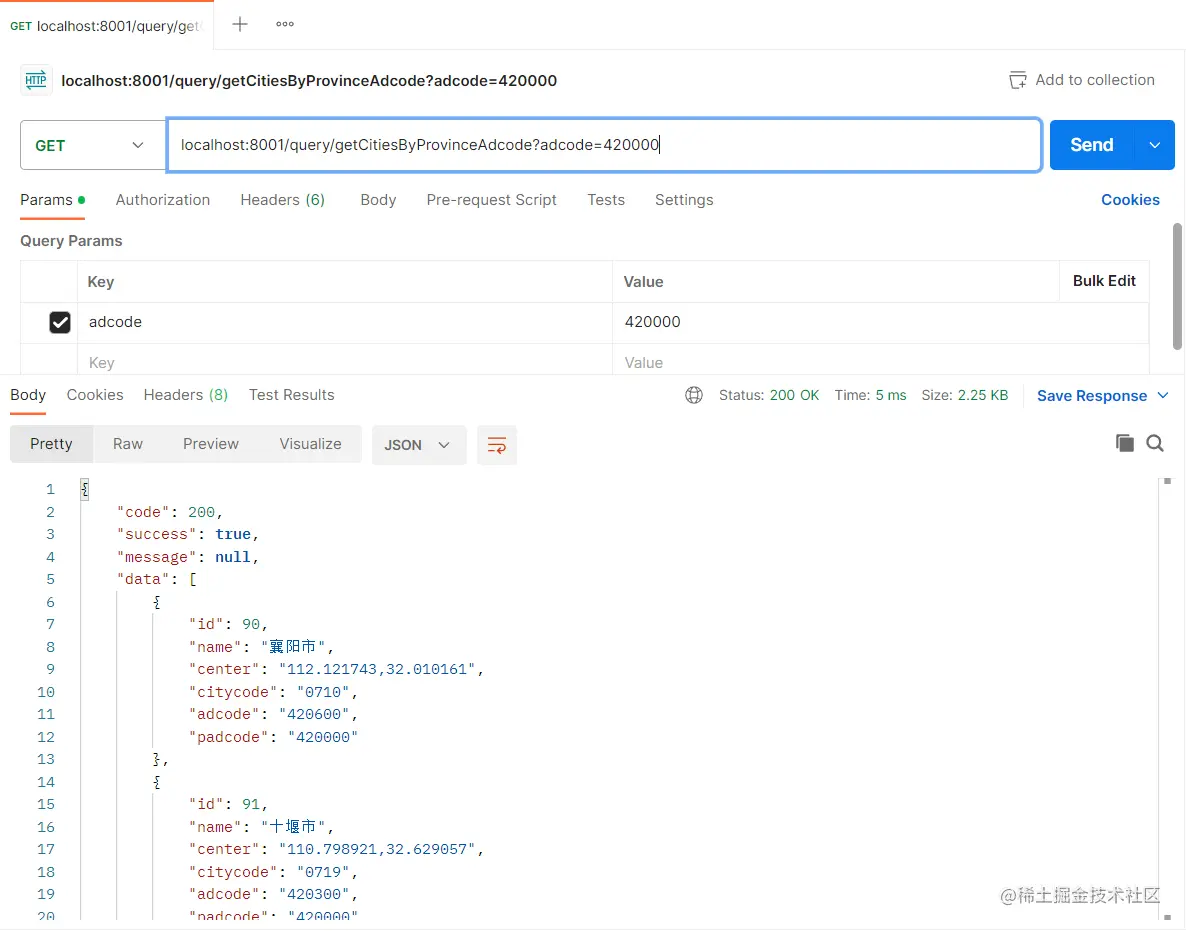Go to Pre-request Script tab
This screenshot has width=1186, height=931.
492,200
